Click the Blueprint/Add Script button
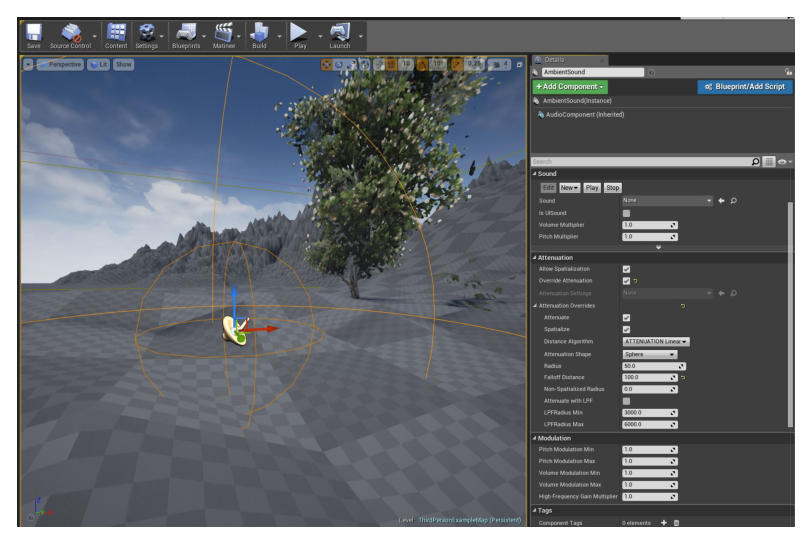 pos(745,86)
